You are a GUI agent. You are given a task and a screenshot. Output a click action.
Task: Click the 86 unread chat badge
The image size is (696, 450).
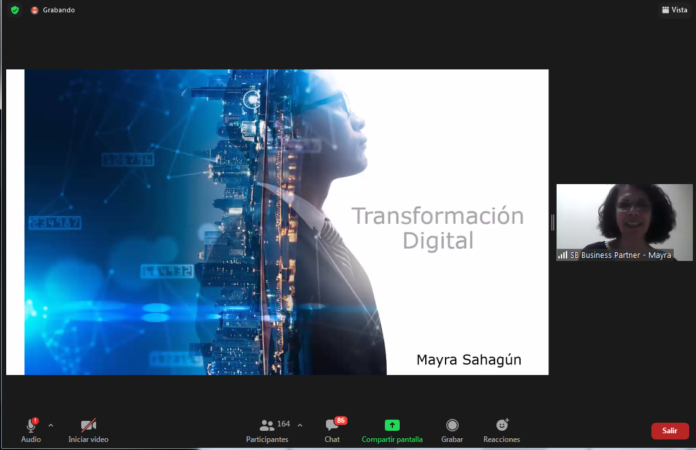(340, 421)
